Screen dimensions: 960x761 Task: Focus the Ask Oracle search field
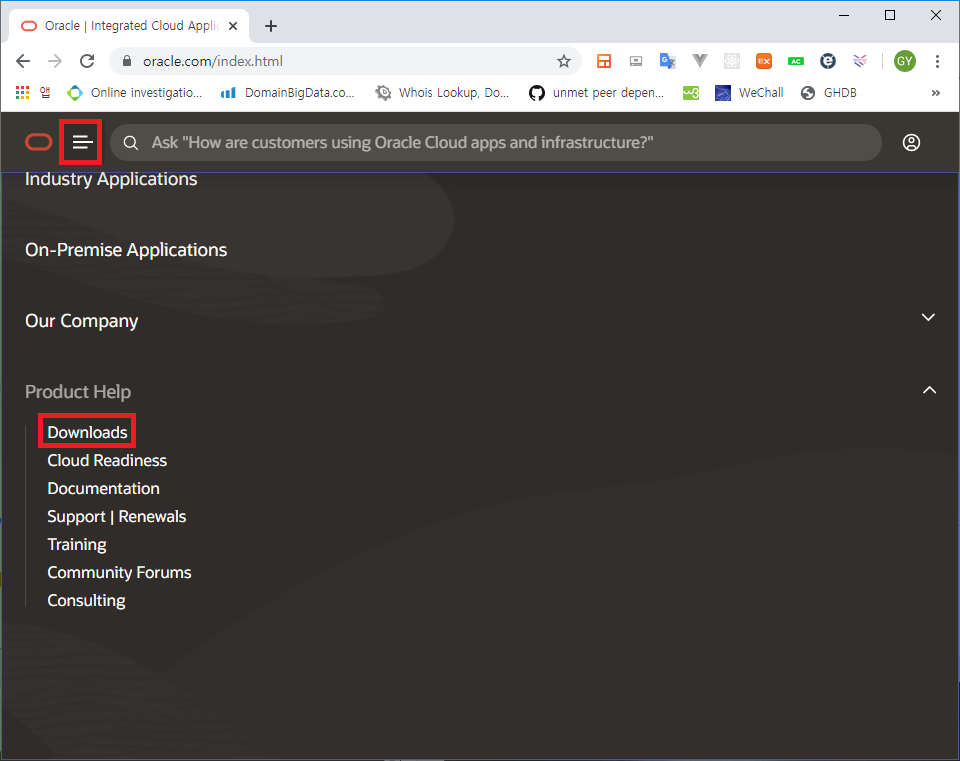click(496, 143)
